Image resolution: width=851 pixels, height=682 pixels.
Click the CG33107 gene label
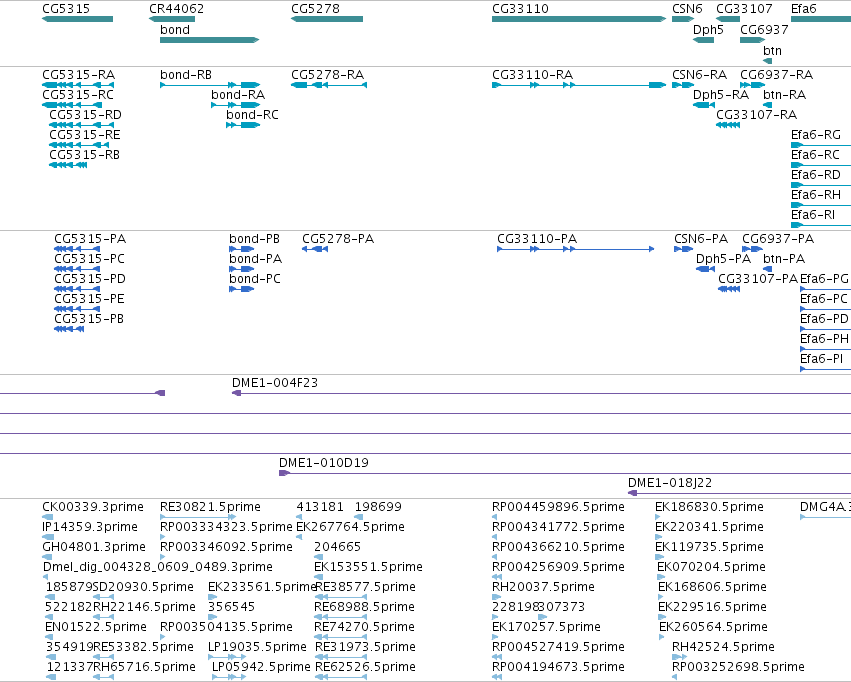click(744, 9)
